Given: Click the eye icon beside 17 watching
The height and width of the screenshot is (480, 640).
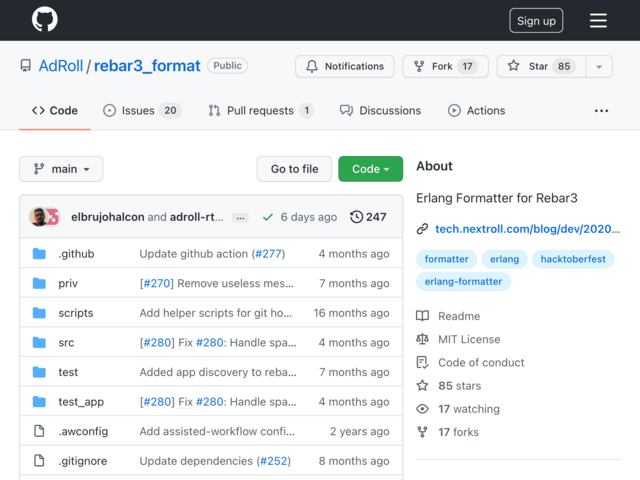Looking at the screenshot, I should [x=422, y=409].
